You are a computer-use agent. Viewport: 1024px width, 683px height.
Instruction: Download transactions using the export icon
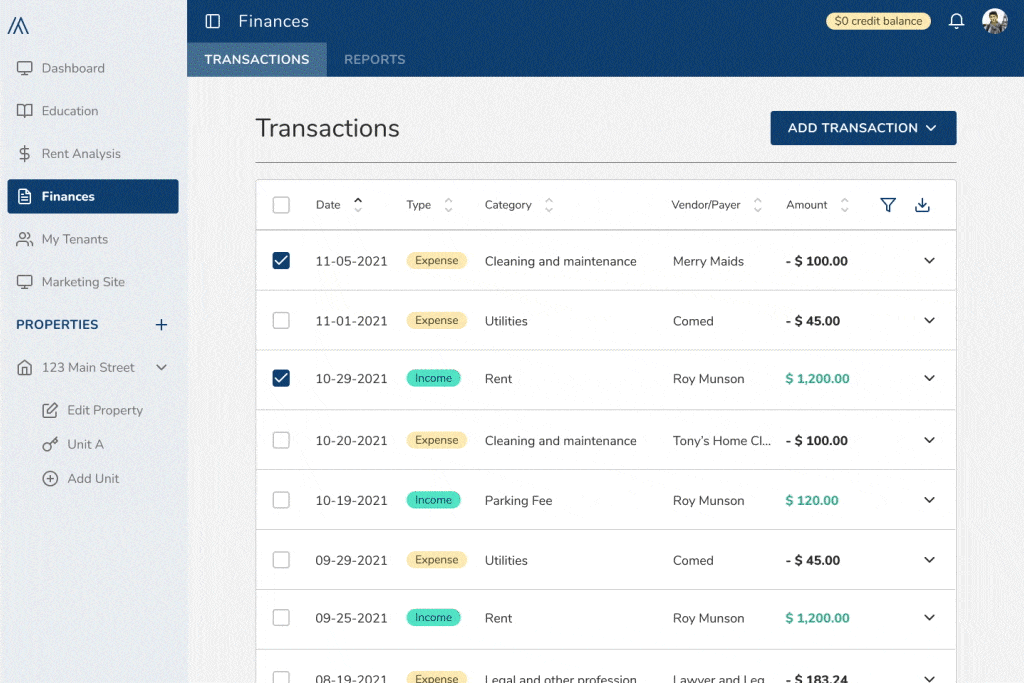tap(922, 205)
